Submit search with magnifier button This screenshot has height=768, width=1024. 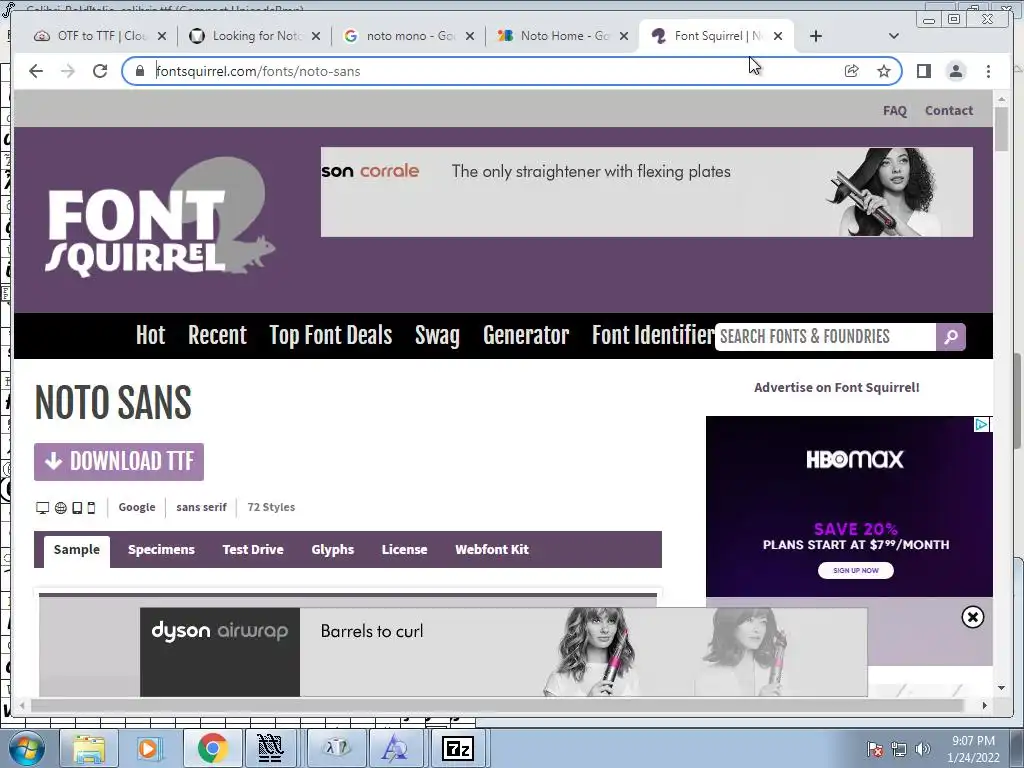coord(951,336)
